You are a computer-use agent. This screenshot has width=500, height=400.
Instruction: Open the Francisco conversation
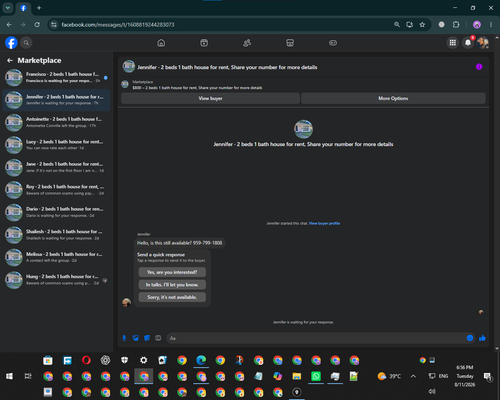point(56,77)
